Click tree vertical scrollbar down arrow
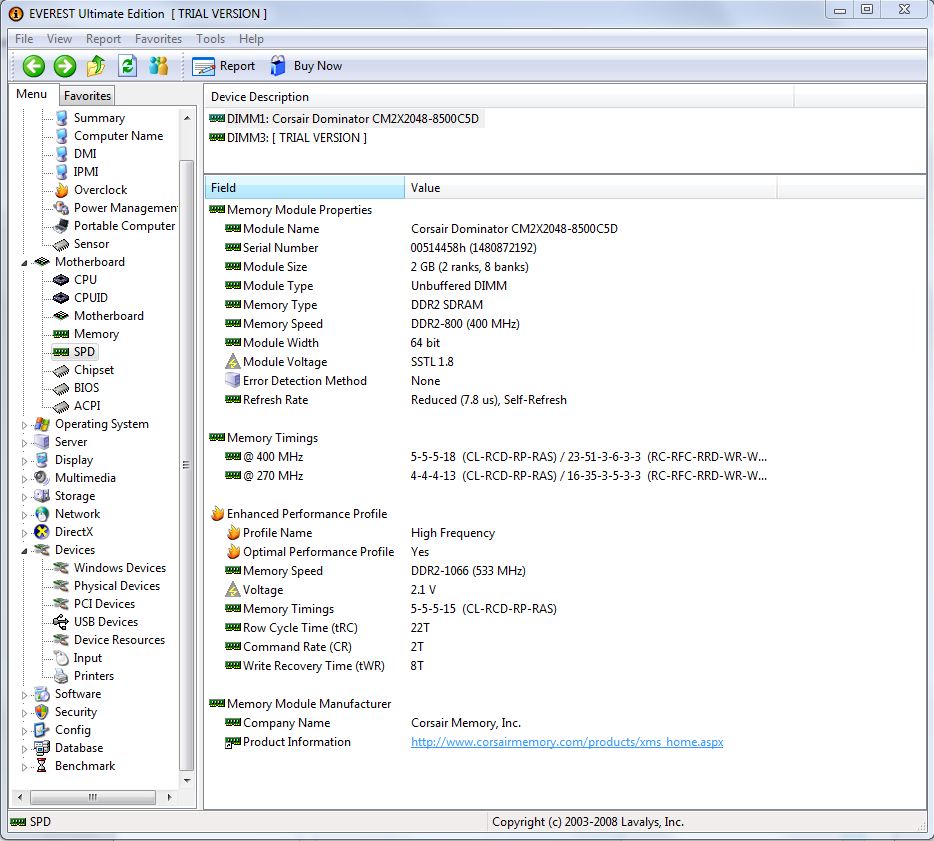Screen dimensions: 934x841 point(187,780)
